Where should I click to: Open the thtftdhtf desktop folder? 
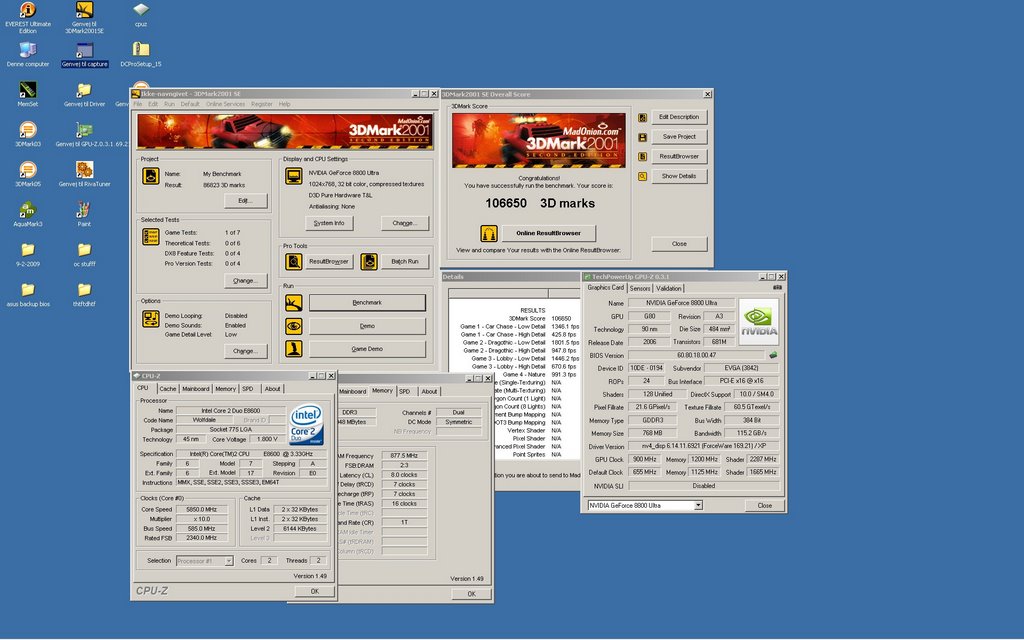tap(84, 290)
